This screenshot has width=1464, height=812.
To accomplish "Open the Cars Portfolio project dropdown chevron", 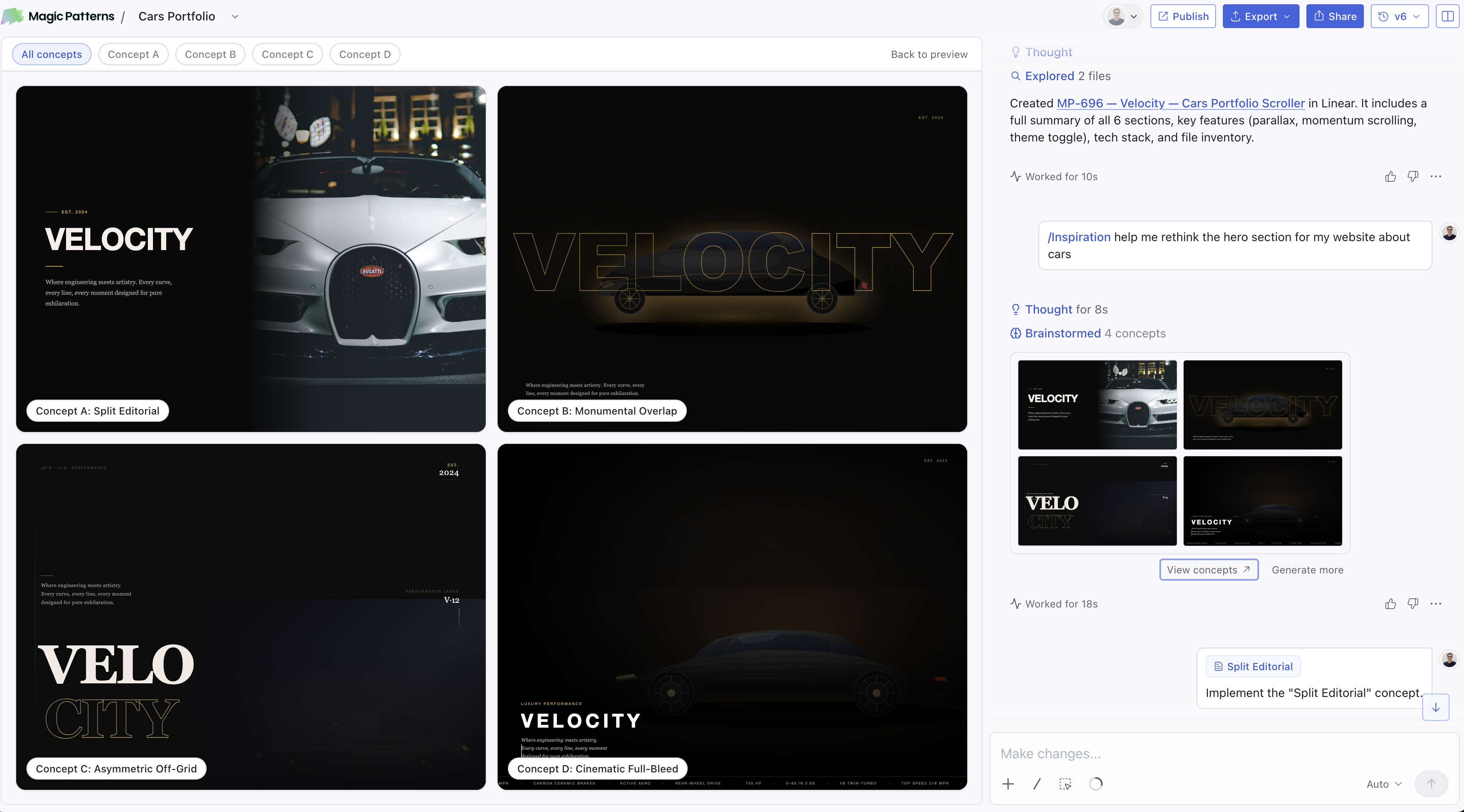I will 235,17.
